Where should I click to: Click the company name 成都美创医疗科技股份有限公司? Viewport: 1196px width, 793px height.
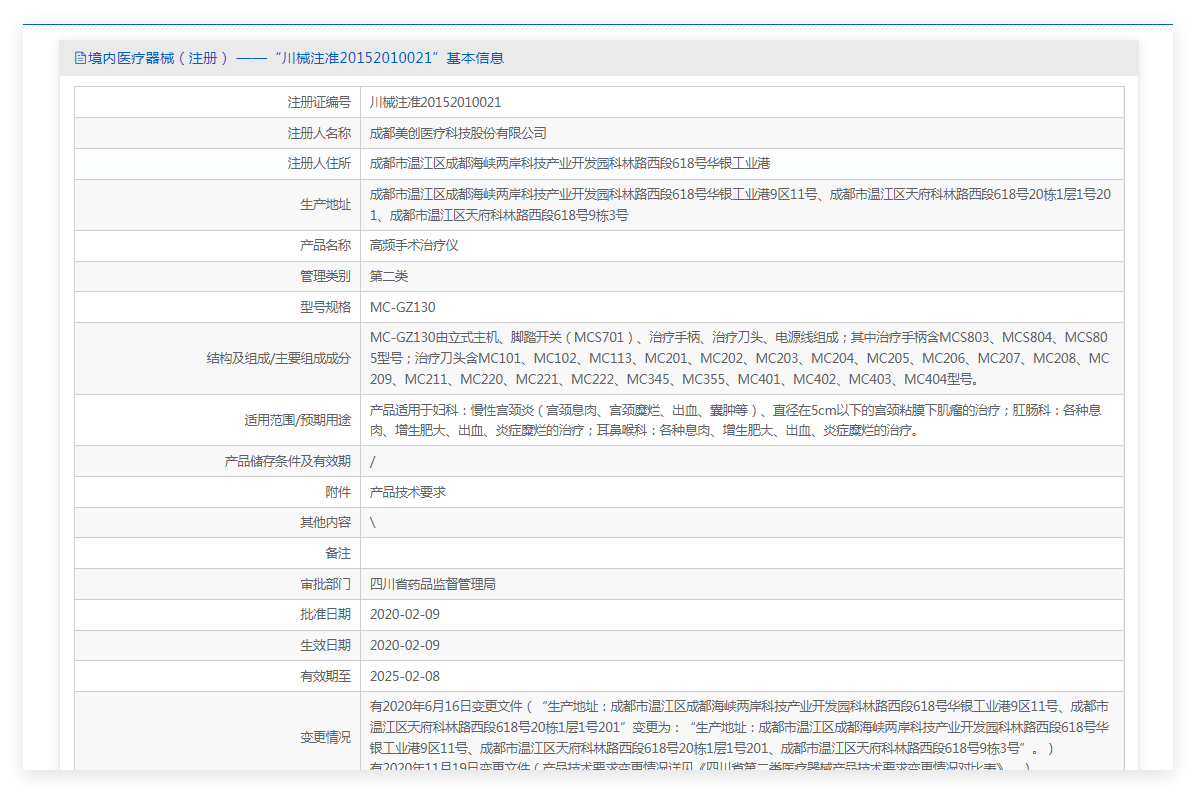(458, 133)
